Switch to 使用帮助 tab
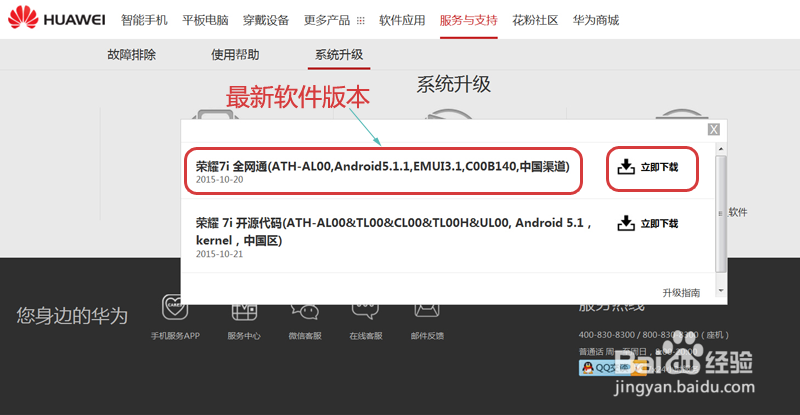Viewport: 800px width, 415px height. click(235, 55)
